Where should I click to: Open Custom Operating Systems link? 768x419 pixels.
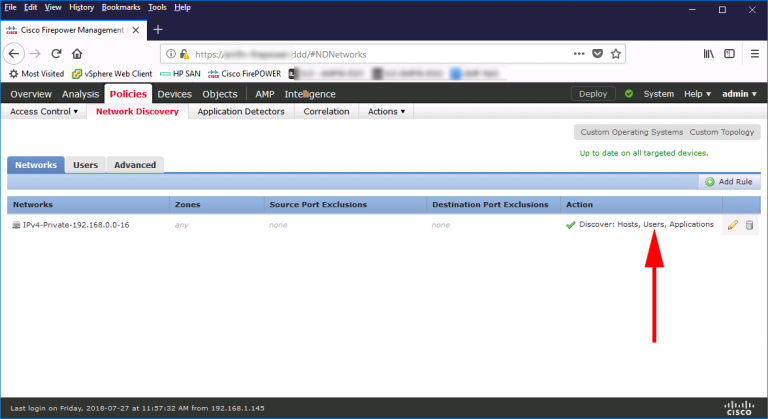click(x=631, y=132)
